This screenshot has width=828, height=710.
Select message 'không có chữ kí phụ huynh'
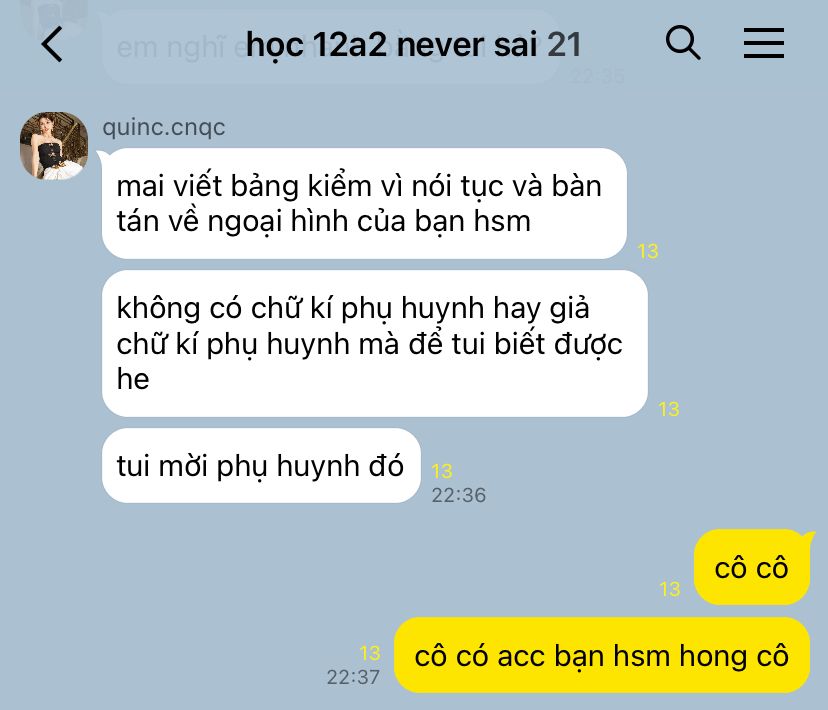(374, 343)
